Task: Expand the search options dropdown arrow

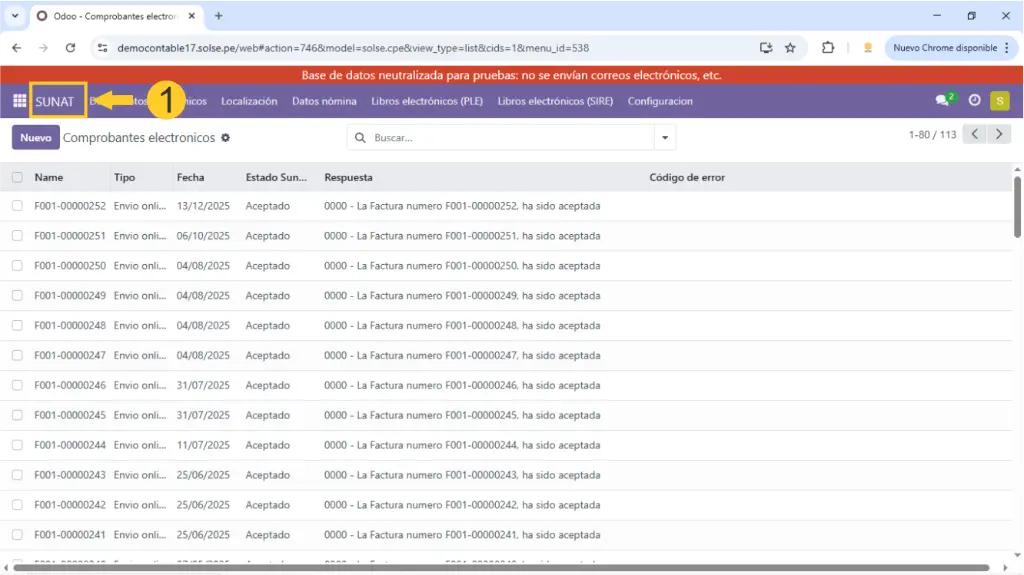Action: click(x=665, y=138)
